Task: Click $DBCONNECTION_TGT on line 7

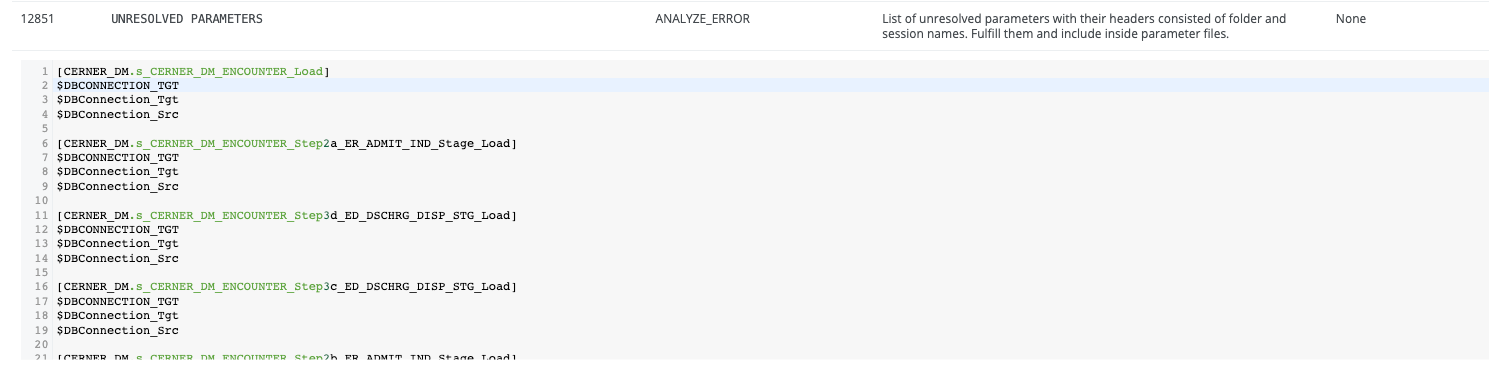Action: point(118,157)
